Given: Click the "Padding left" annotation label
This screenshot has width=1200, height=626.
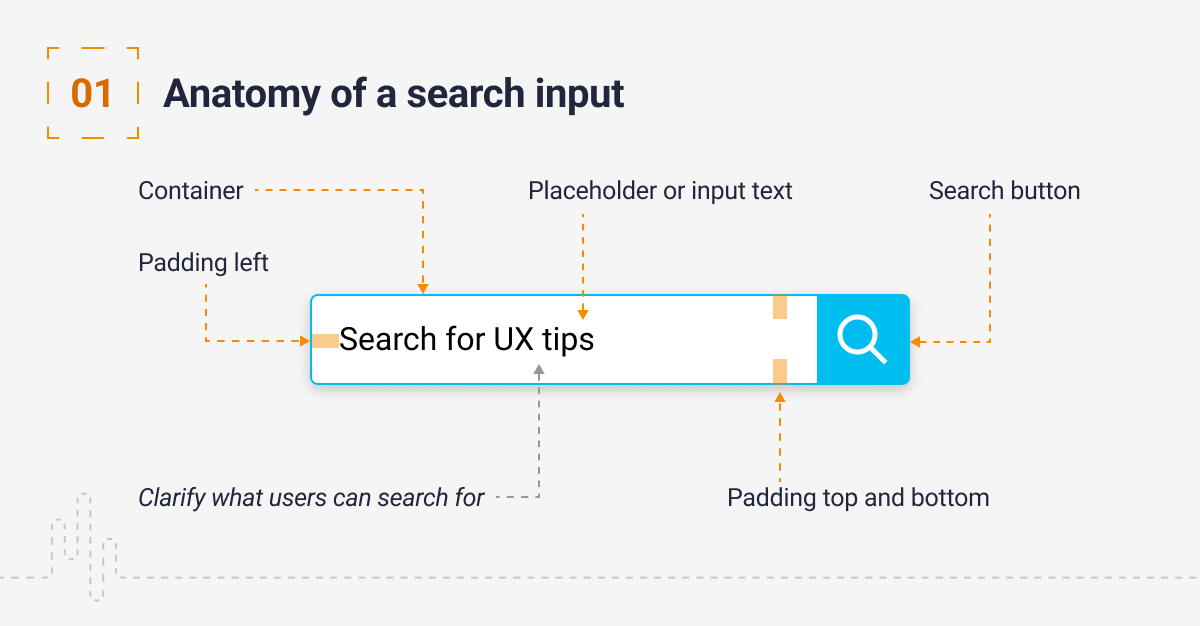Looking at the screenshot, I should tap(204, 263).
